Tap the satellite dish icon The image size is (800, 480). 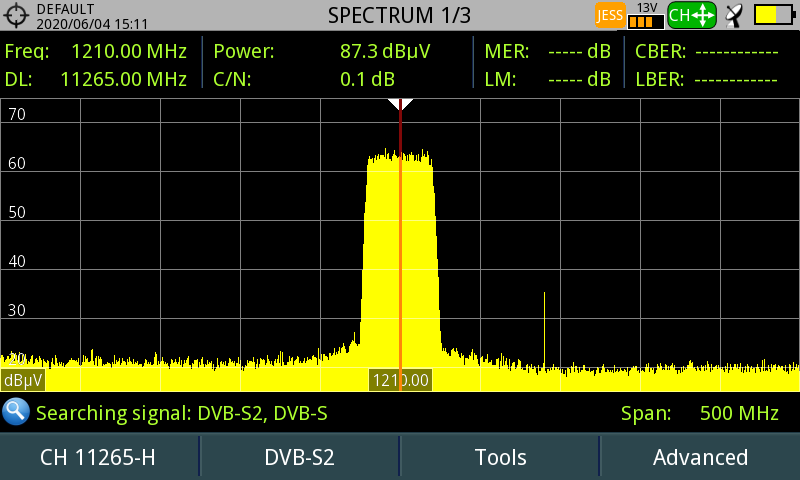coord(734,15)
